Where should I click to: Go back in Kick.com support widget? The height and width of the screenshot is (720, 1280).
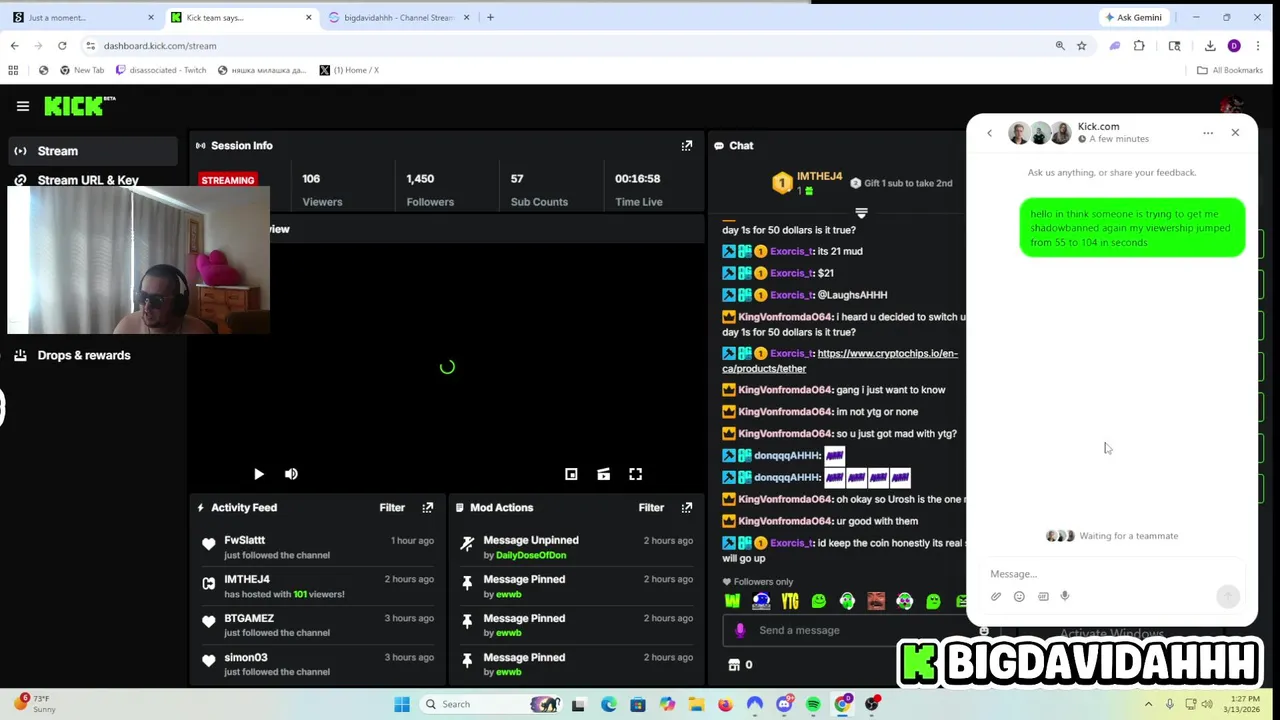[x=990, y=133]
